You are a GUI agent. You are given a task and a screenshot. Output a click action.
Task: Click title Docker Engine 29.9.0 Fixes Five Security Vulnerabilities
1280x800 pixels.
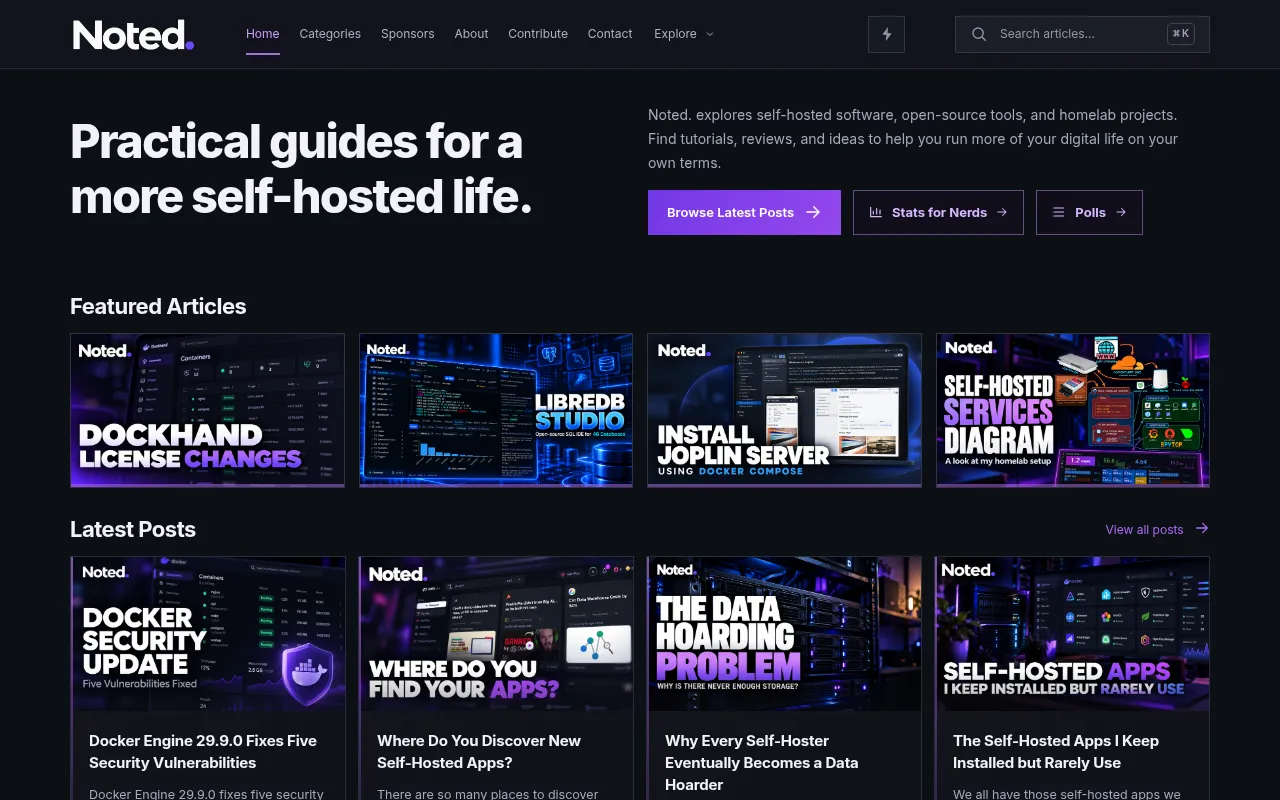pyautogui.click(x=203, y=751)
